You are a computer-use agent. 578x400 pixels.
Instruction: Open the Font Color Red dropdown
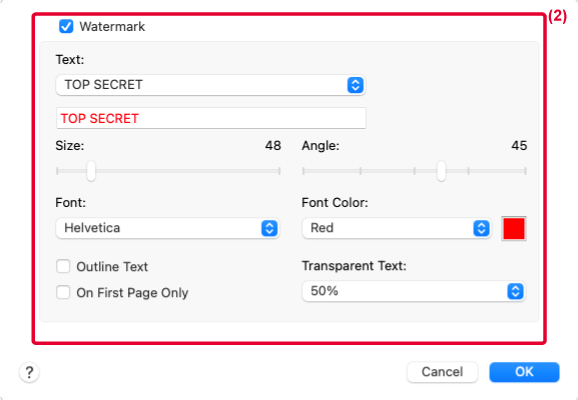pyautogui.click(x=397, y=228)
